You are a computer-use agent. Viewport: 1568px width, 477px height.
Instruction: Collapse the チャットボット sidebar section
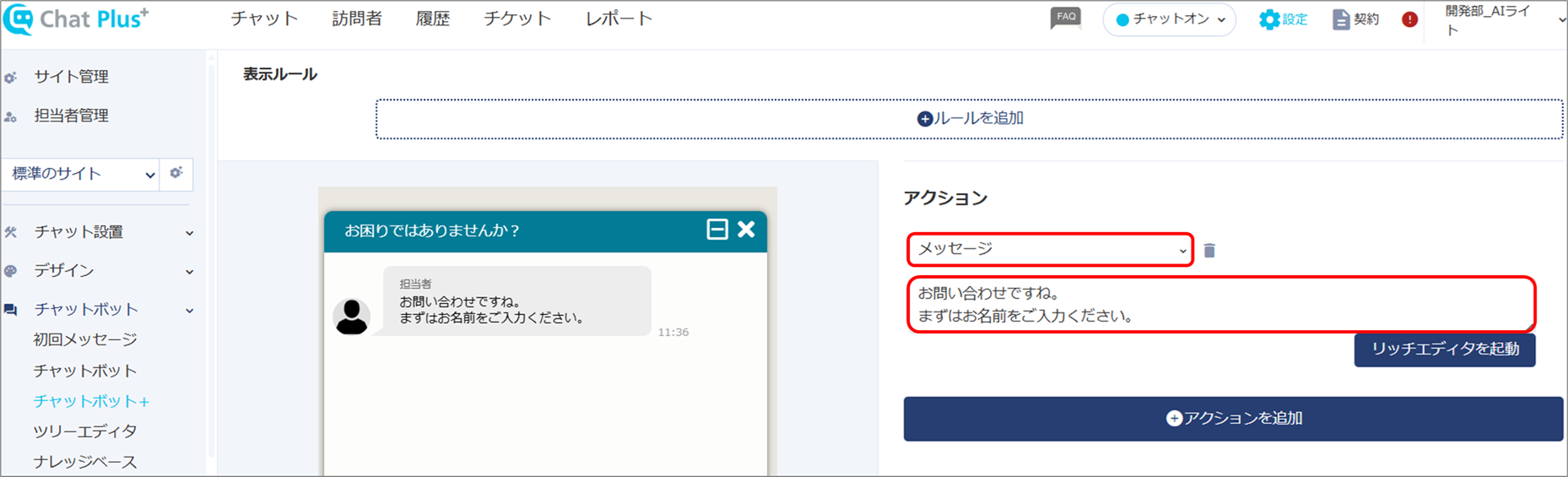point(190,311)
